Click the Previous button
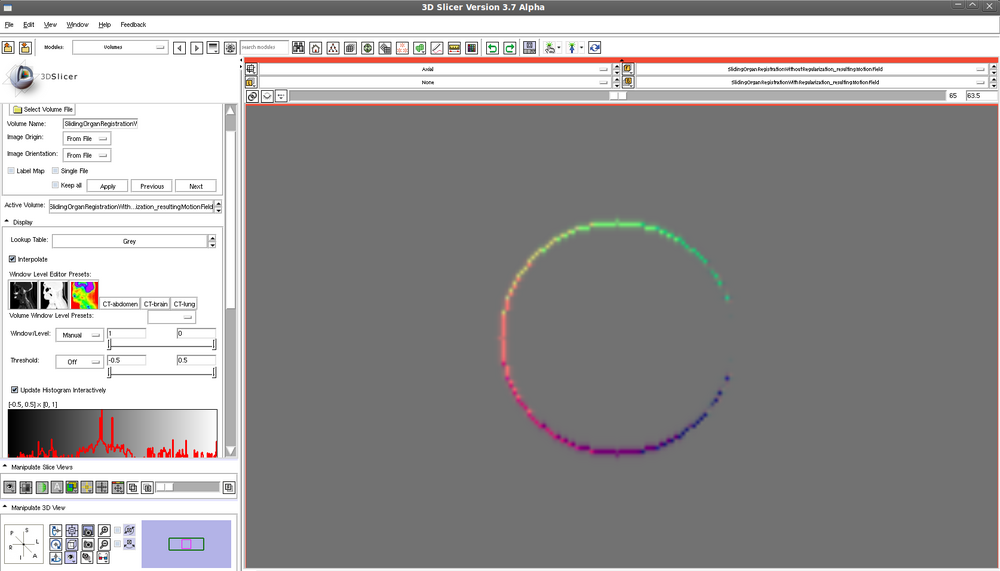This screenshot has height=571, width=1000. coord(152,186)
